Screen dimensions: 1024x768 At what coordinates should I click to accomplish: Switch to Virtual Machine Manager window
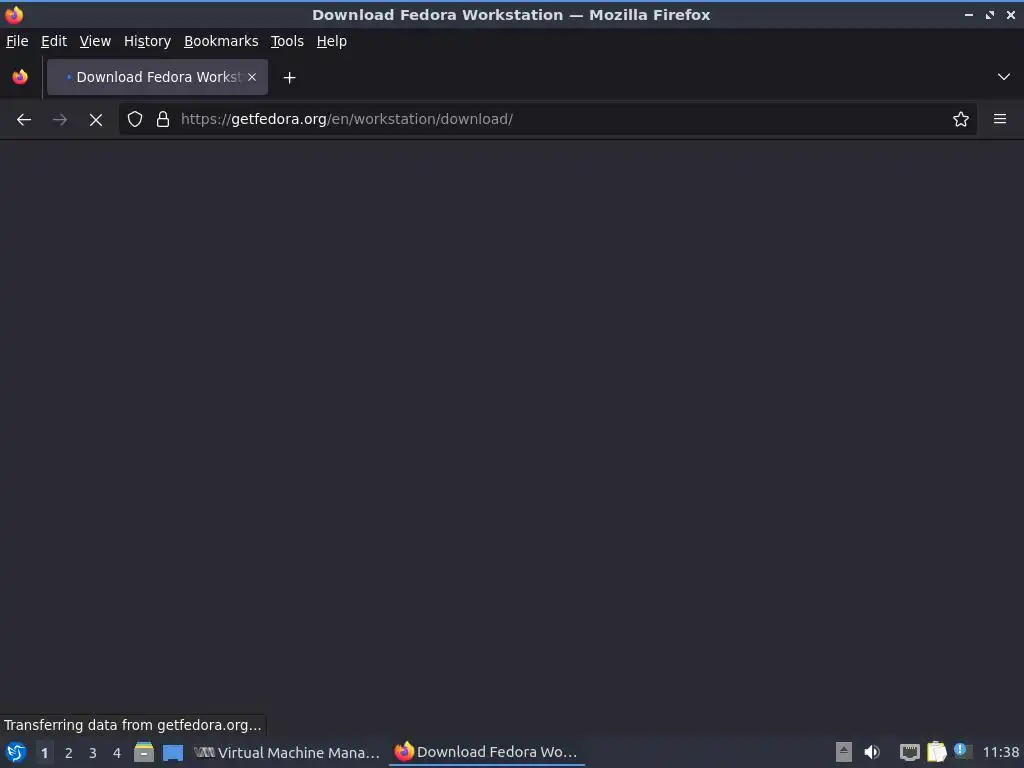[x=287, y=753]
